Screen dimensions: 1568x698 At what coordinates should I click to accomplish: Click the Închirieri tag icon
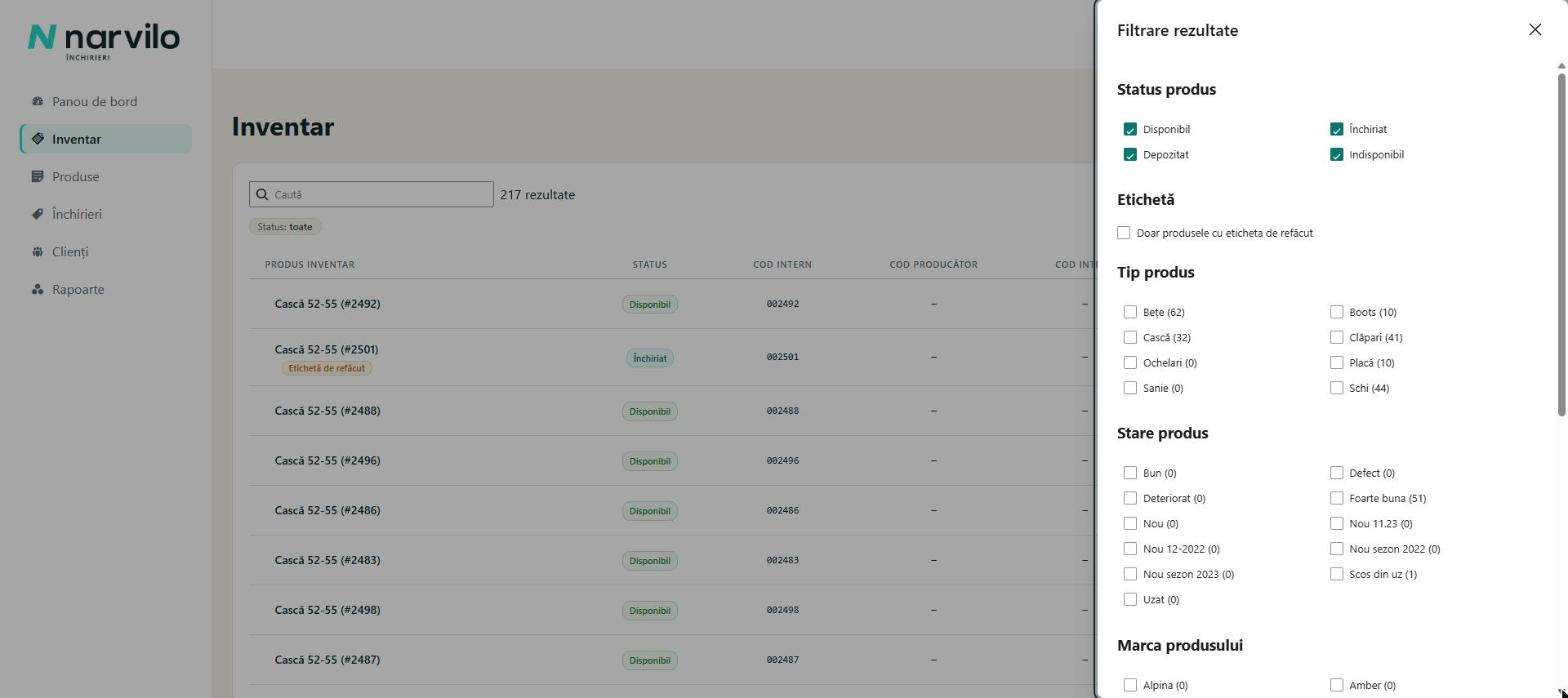(x=37, y=214)
